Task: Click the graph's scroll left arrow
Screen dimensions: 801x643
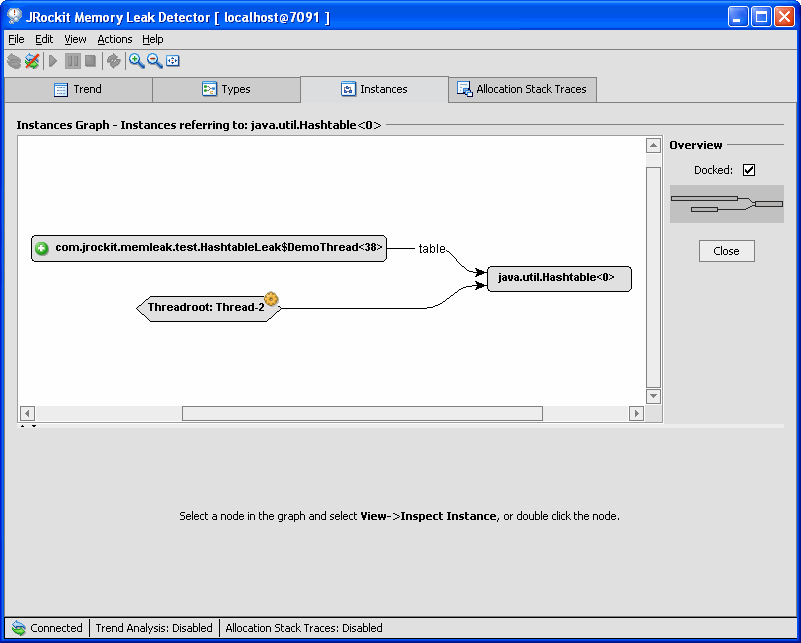Action: (27, 413)
